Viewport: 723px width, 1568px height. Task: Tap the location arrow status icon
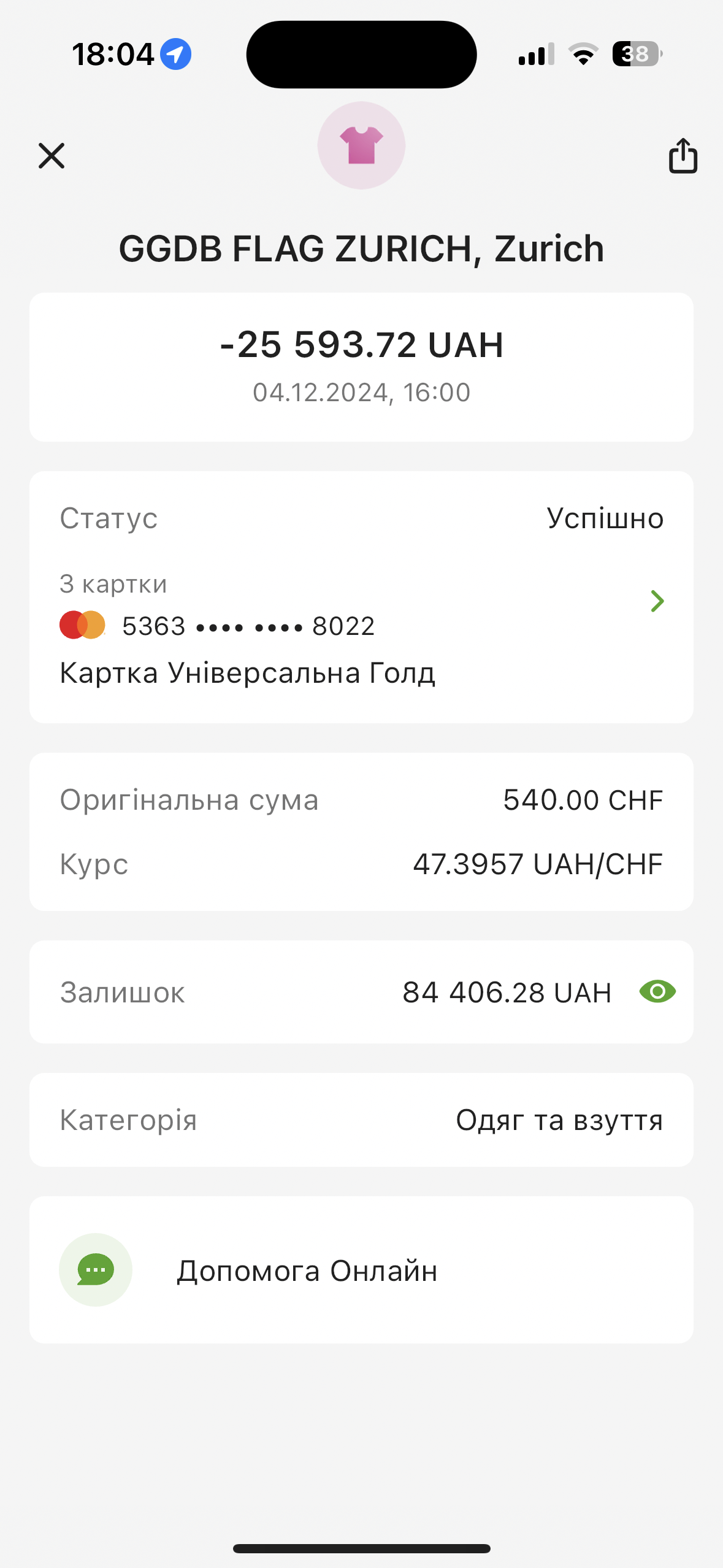pyautogui.click(x=176, y=54)
